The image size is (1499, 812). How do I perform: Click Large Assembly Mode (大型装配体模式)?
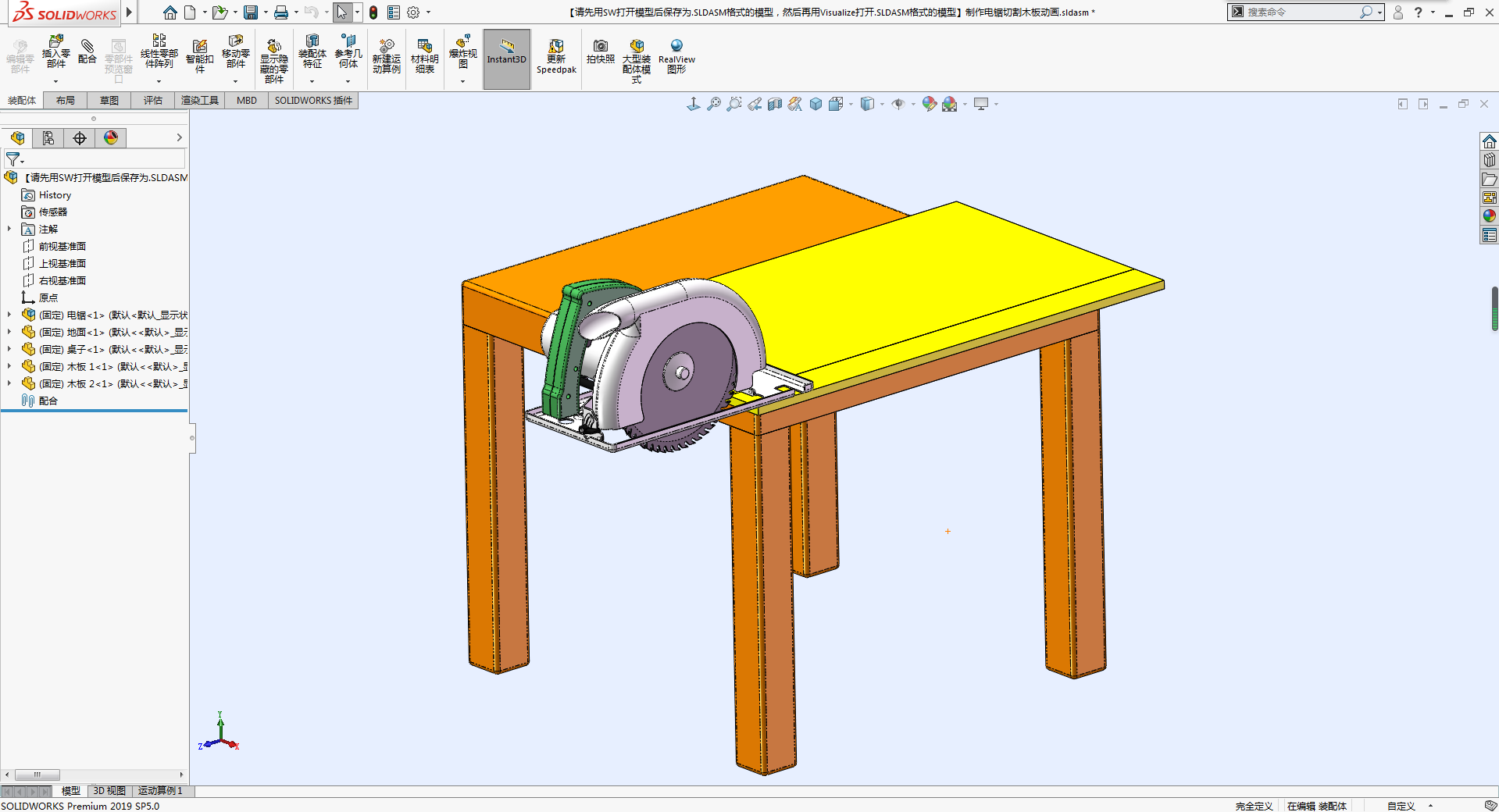tap(637, 61)
